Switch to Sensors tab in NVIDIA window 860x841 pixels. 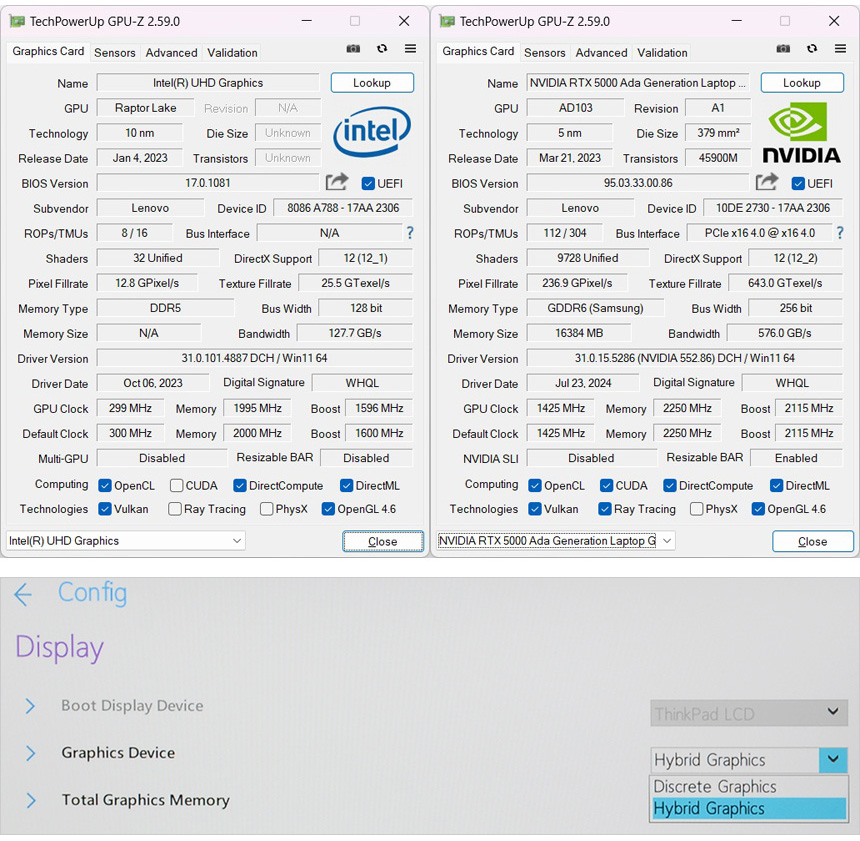(545, 53)
